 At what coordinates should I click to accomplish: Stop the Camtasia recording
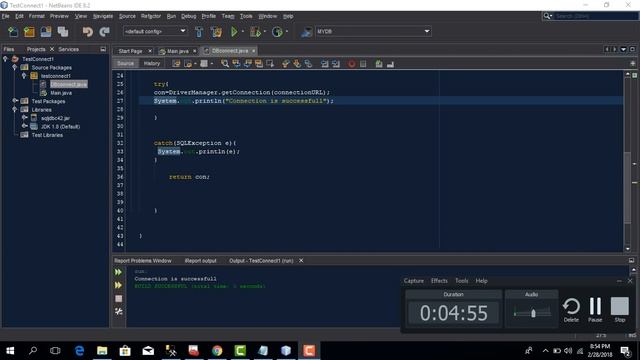[620, 310]
